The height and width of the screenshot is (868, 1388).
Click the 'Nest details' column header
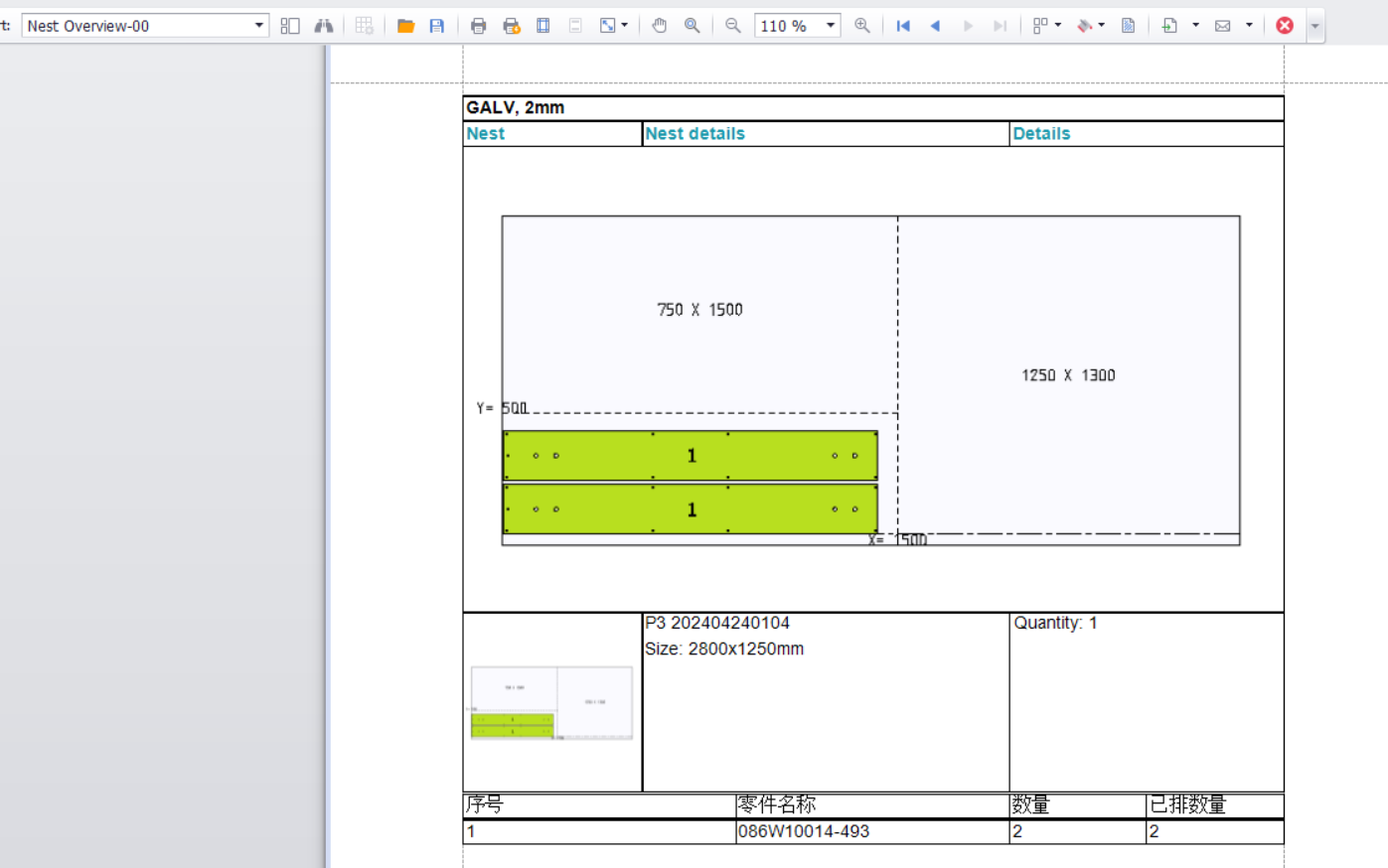coord(694,134)
